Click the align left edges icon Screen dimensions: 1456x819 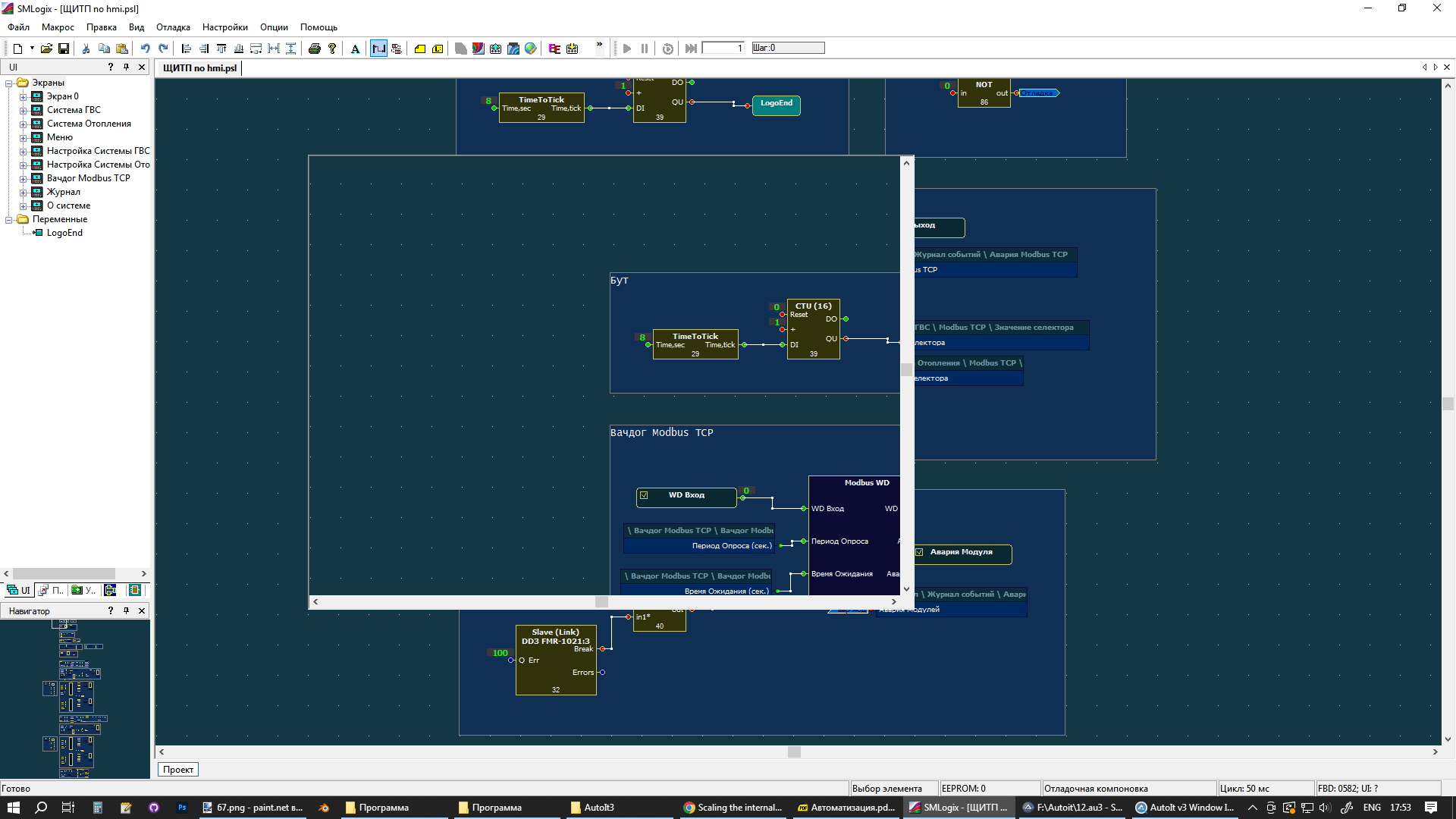coord(186,49)
